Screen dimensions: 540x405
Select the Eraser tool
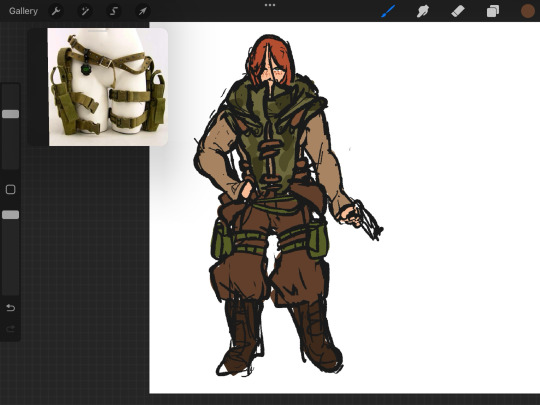pyautogui.click(x=458, y=11)
